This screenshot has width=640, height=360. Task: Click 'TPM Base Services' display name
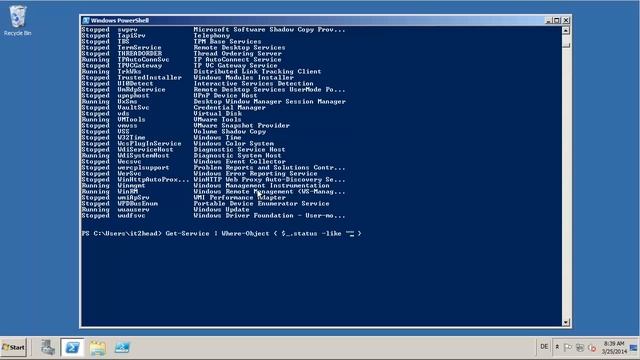coord(227,41)
